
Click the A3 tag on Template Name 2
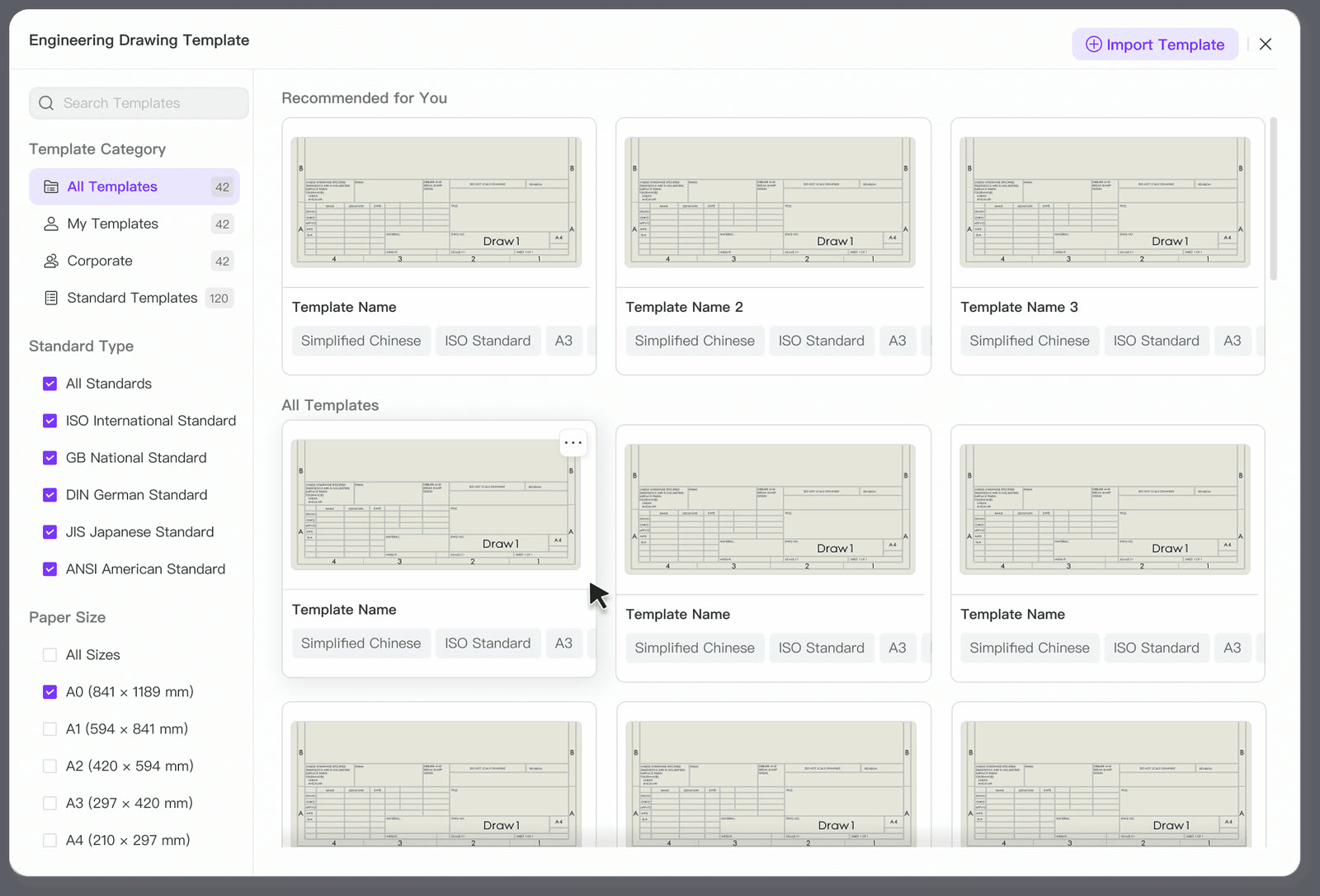pyautogui.click(x=898, y=341)
